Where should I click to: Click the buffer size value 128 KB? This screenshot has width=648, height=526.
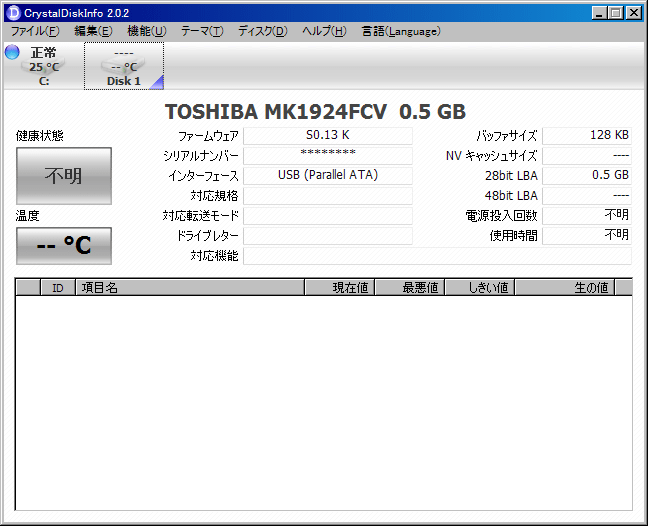point(587,136)
